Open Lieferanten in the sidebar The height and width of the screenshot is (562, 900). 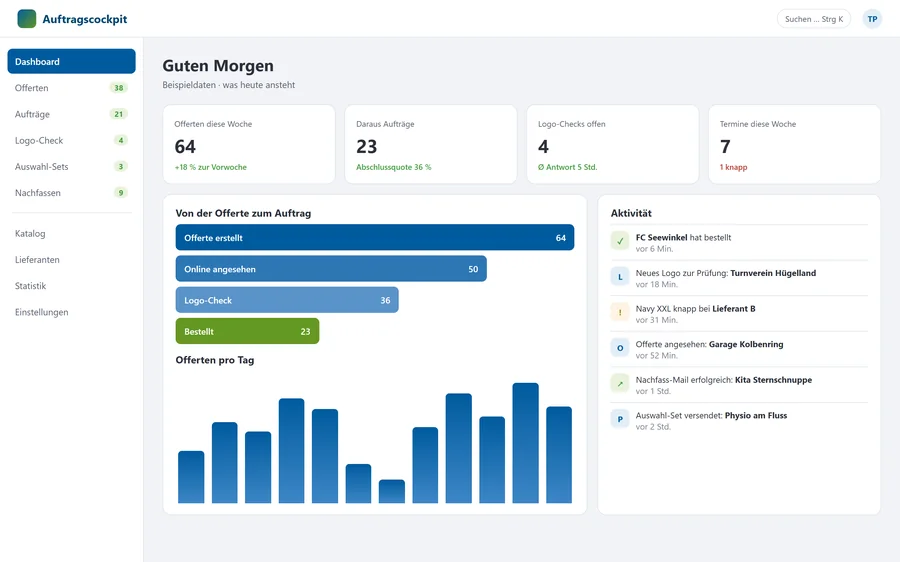click(71, 259)
